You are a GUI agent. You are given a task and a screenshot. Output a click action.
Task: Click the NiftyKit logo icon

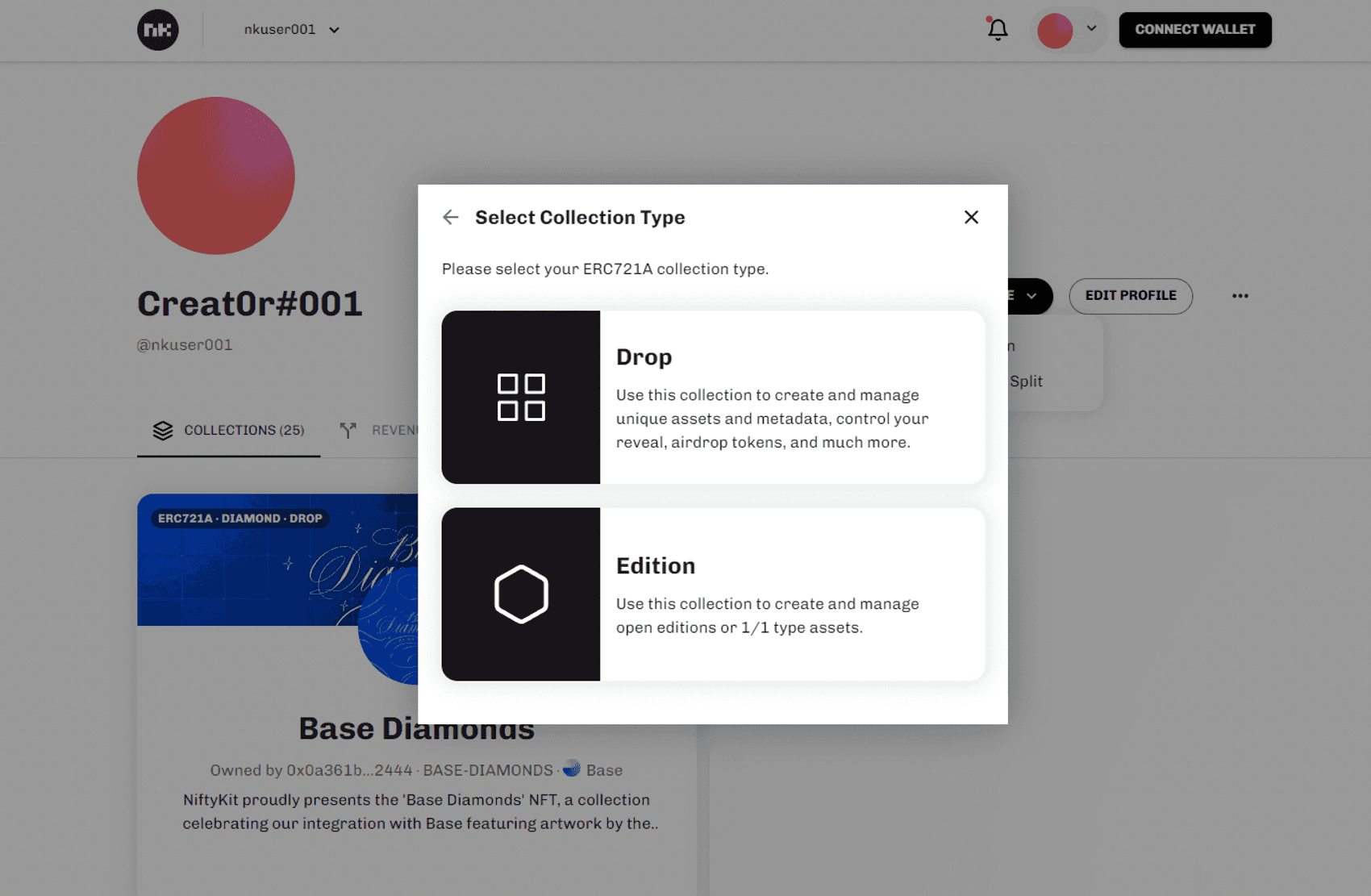[x=158, y=30]
